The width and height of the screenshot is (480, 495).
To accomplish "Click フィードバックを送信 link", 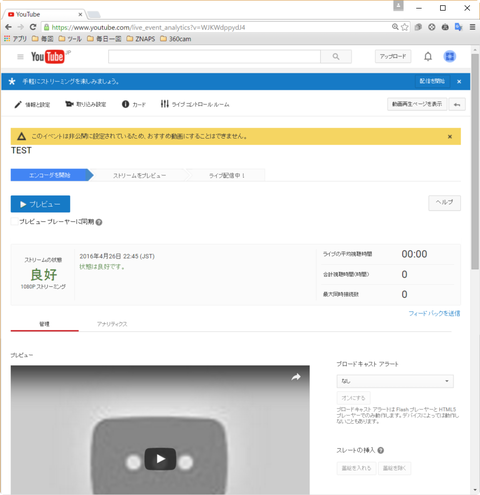I will tap(434, 313).
